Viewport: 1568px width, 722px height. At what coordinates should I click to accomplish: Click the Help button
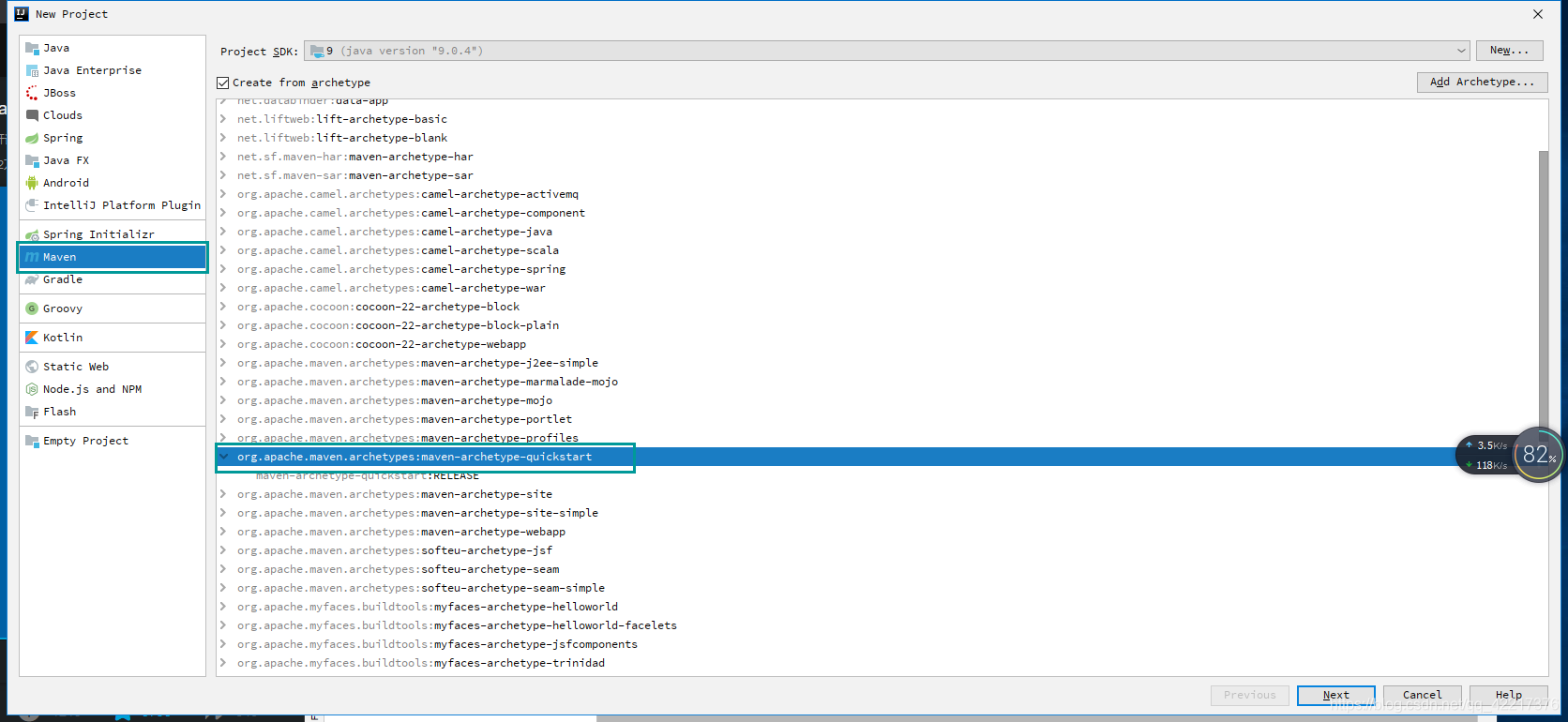1508,695
